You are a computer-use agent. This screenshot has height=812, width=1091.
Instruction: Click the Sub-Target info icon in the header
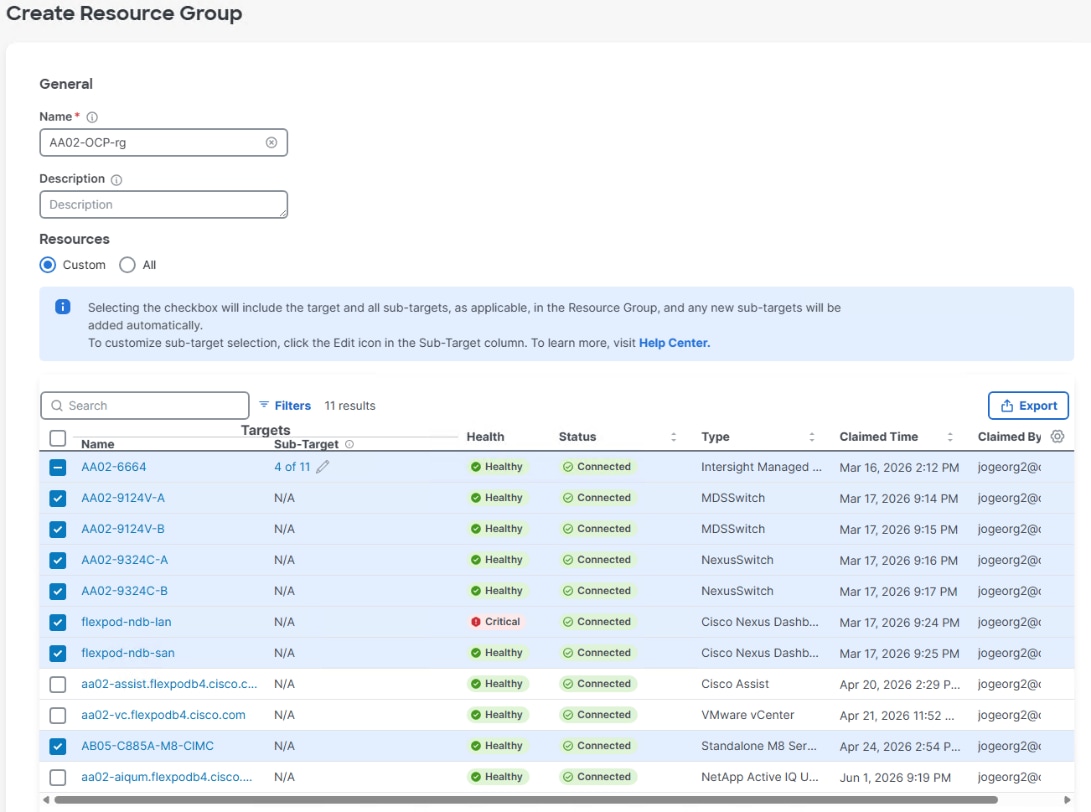click(x=349, y=444)
